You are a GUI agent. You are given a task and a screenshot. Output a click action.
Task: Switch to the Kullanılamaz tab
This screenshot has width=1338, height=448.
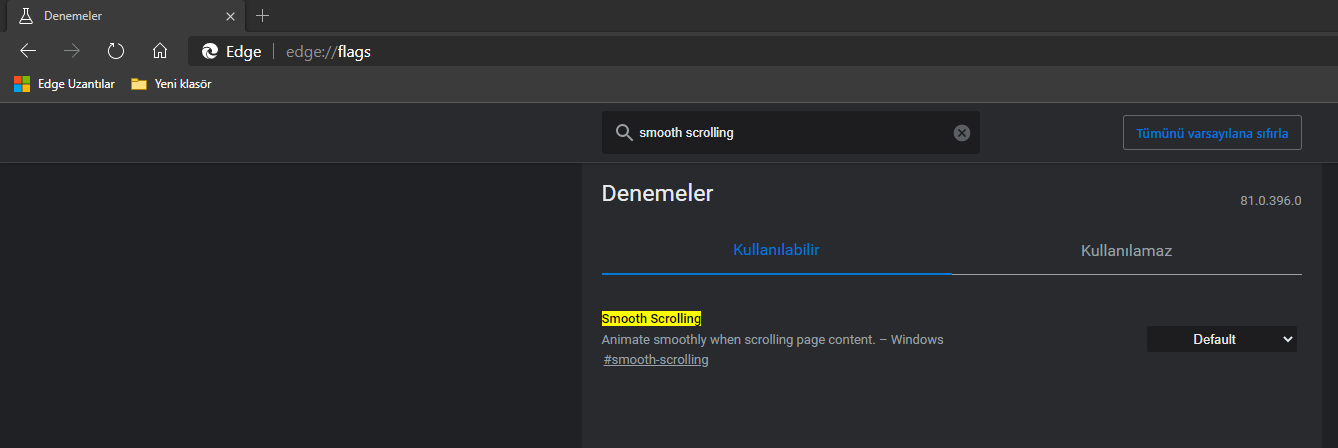pyautogui.click(x=1126, y=251)
